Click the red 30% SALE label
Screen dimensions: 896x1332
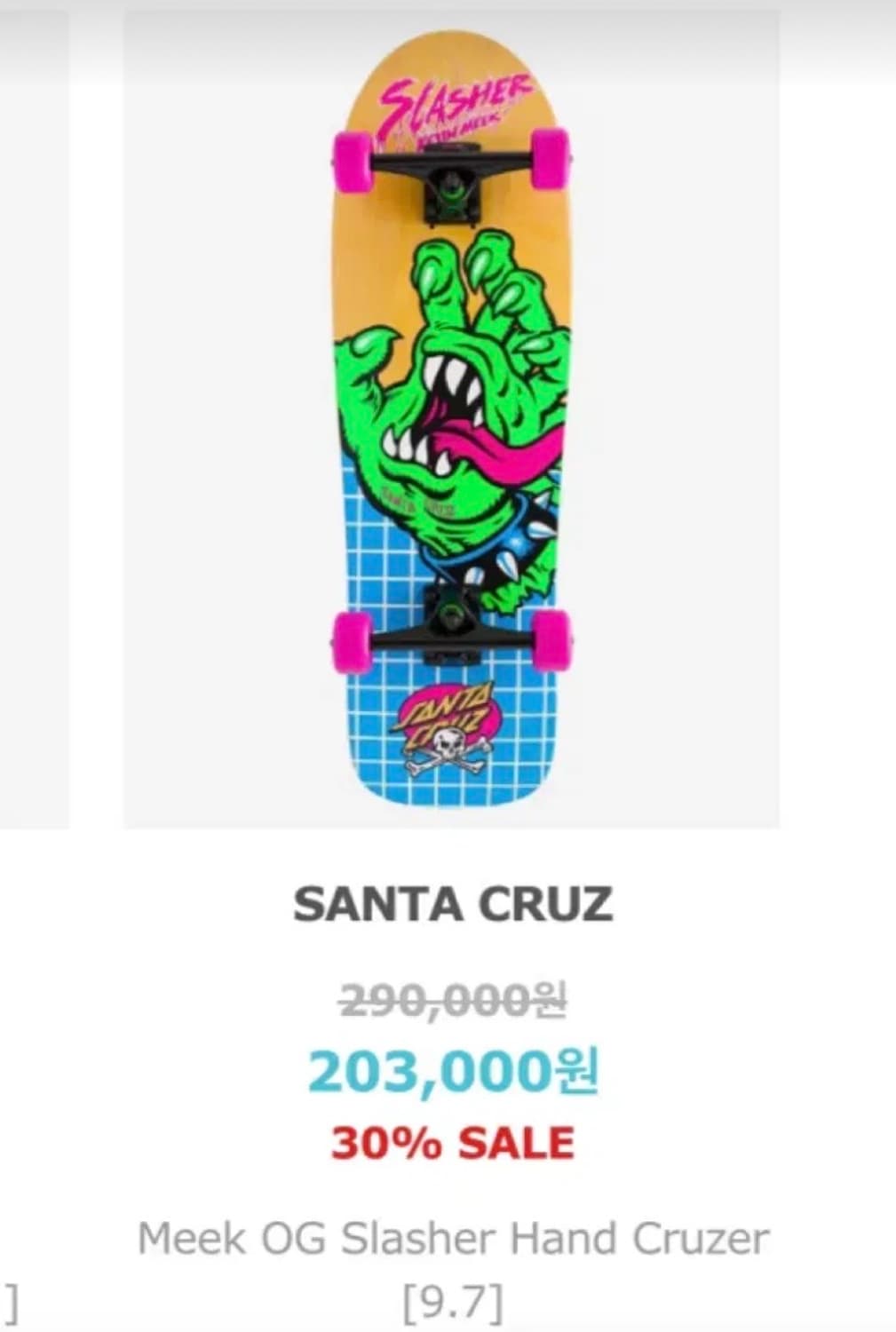[x=453, y=1143]
